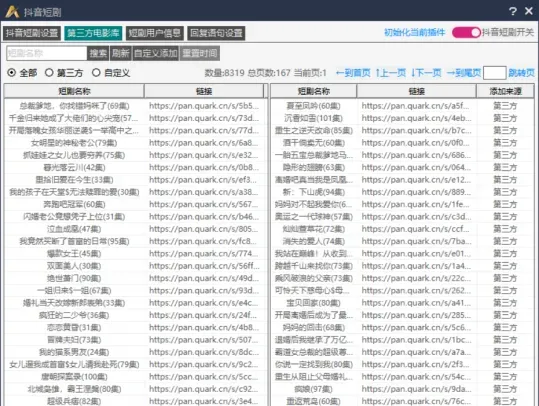Screen dimensions: 539x406
Task: Click the 刷新 button
Action: pos(120,53)
